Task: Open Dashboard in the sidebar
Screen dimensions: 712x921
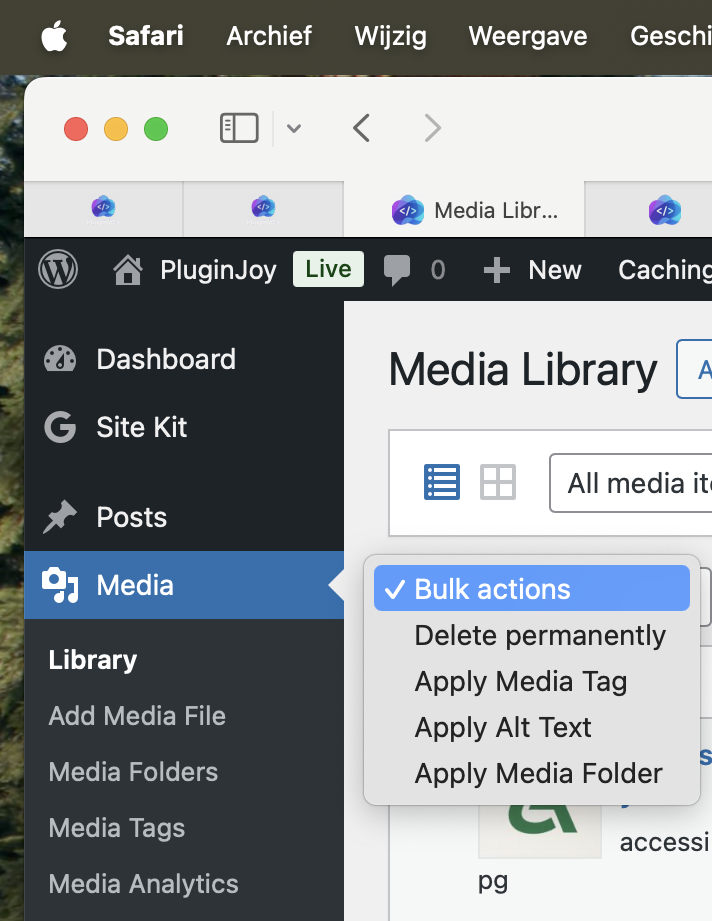Action: tap(165, 359)
